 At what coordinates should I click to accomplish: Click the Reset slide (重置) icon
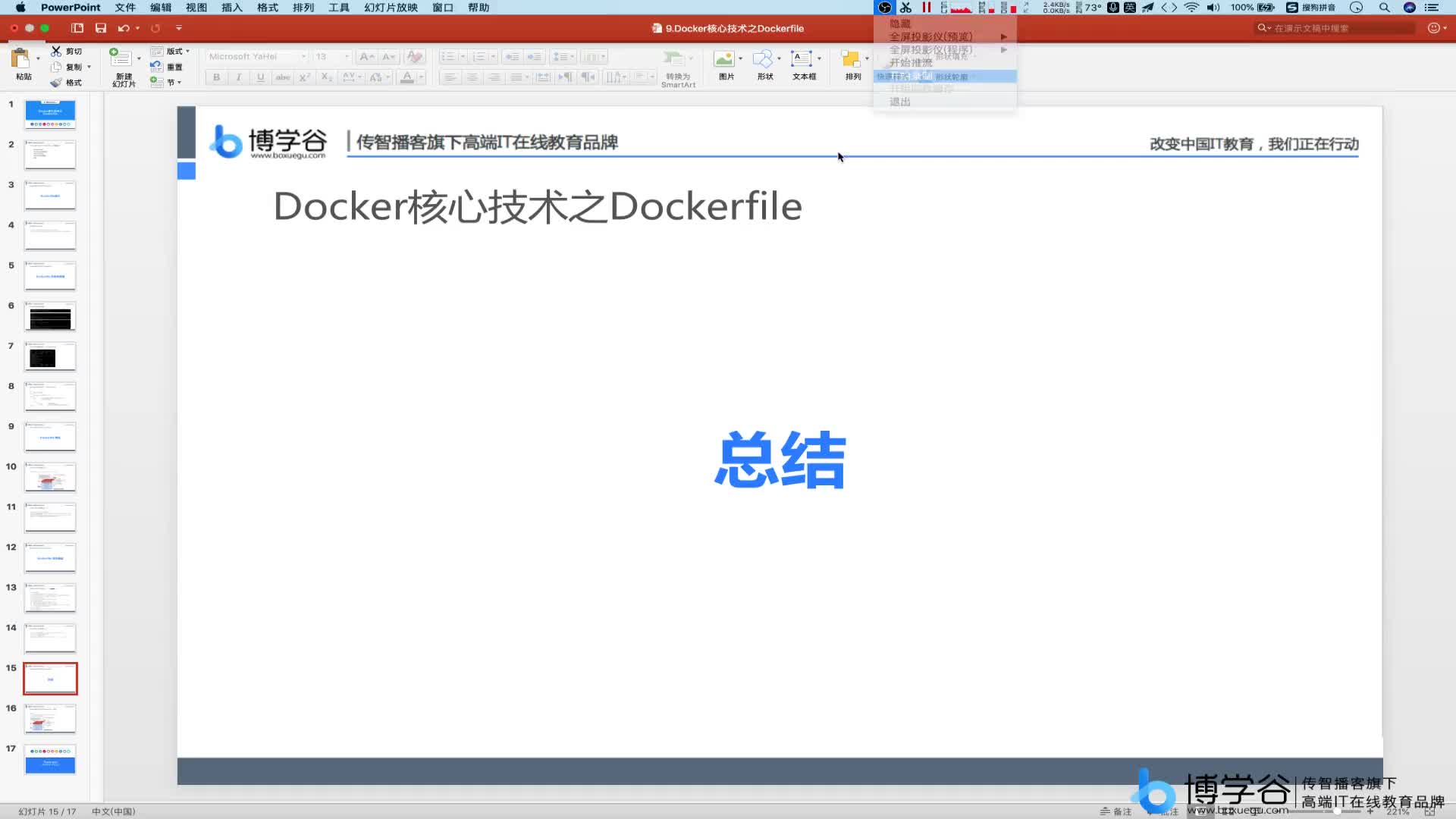pos(156,67)
